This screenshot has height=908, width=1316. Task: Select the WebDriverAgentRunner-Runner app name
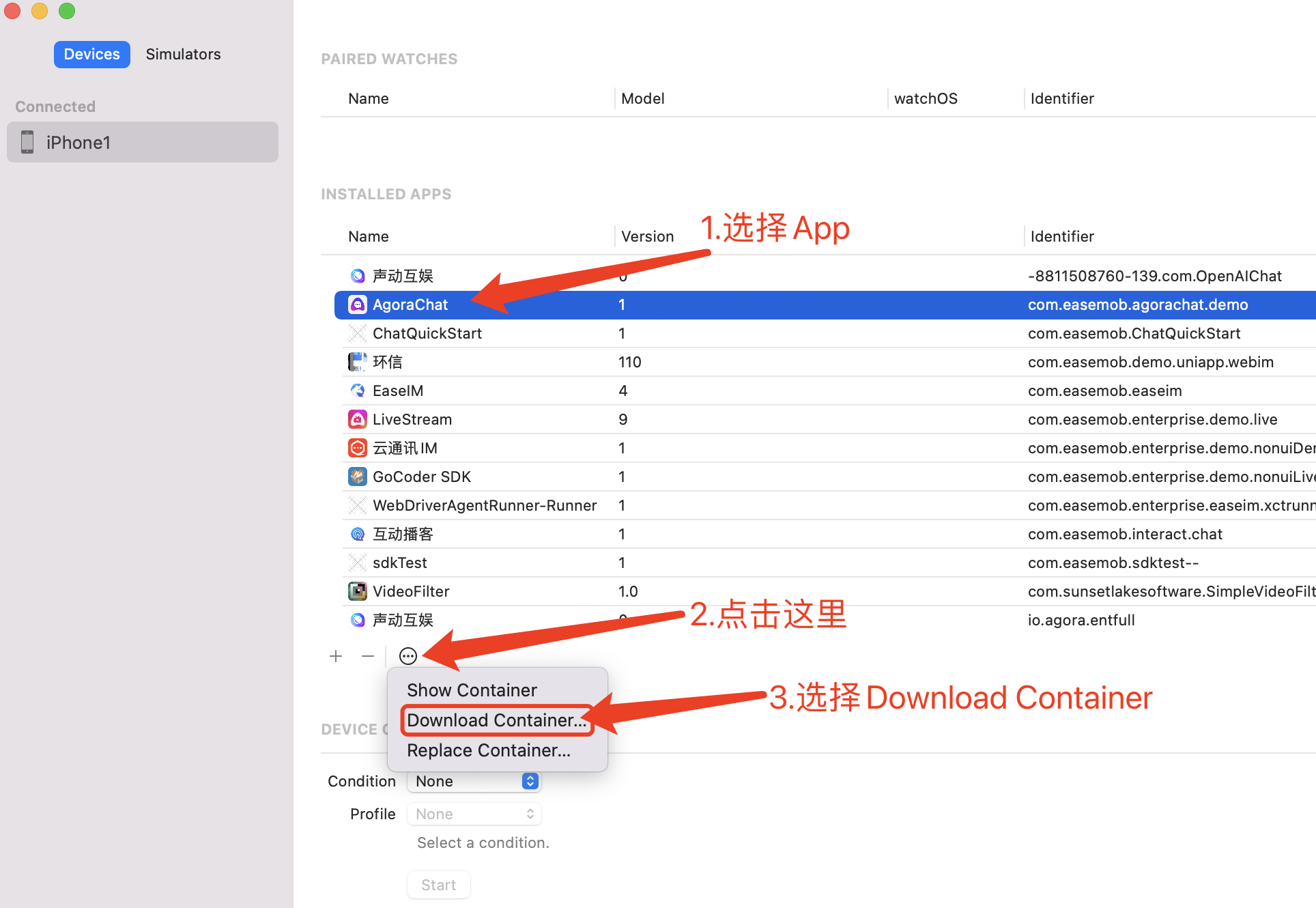click(485, 505)
